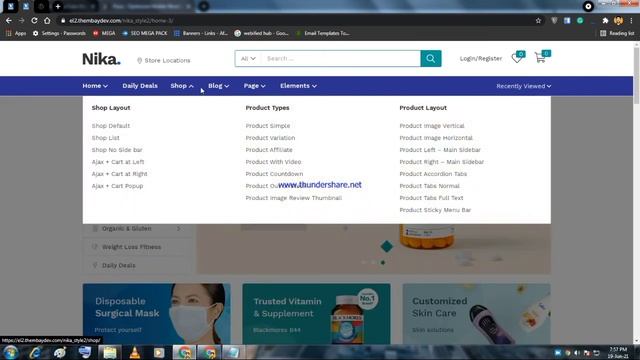Expand Organic & Gluten category arrow
The height and width of the screenshot is (360, 640).
[x=178, y=229]
